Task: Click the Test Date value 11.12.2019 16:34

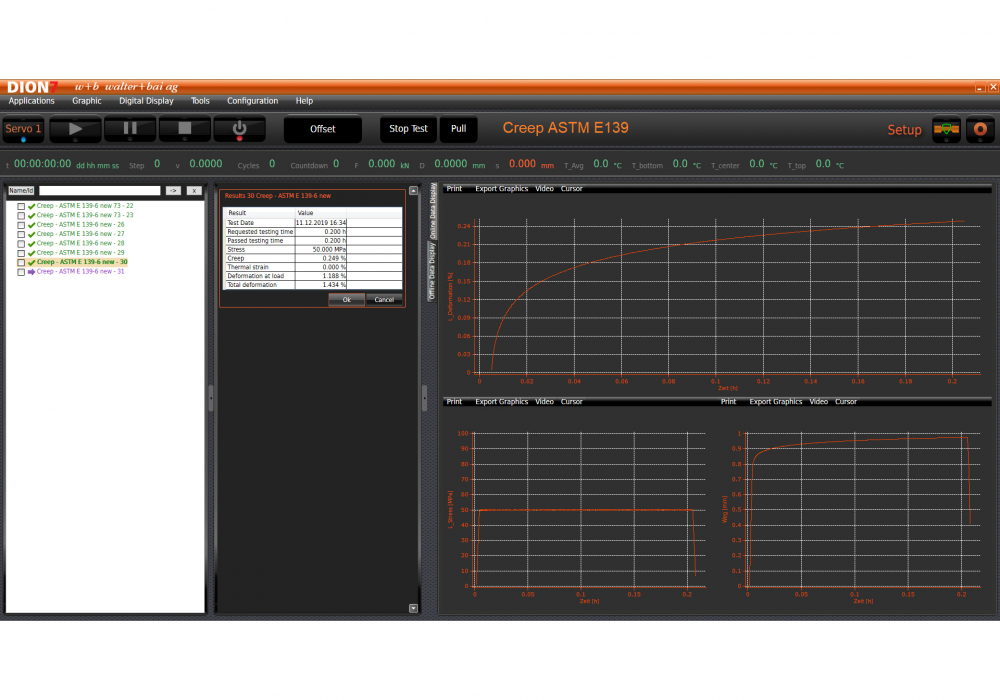Action: point(321,222)
